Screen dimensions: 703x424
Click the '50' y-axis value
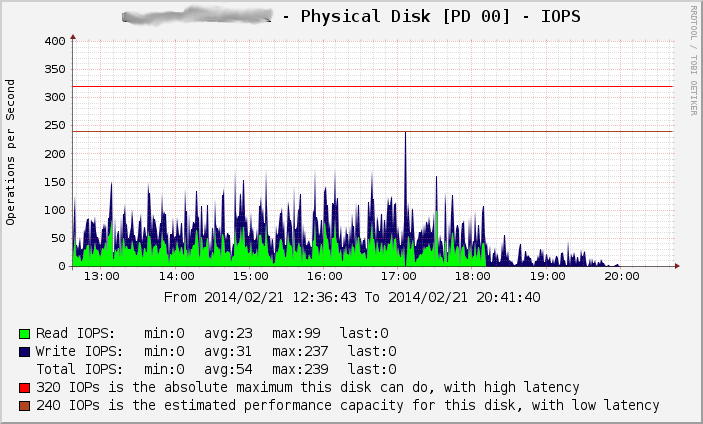[x=58, y=238]
